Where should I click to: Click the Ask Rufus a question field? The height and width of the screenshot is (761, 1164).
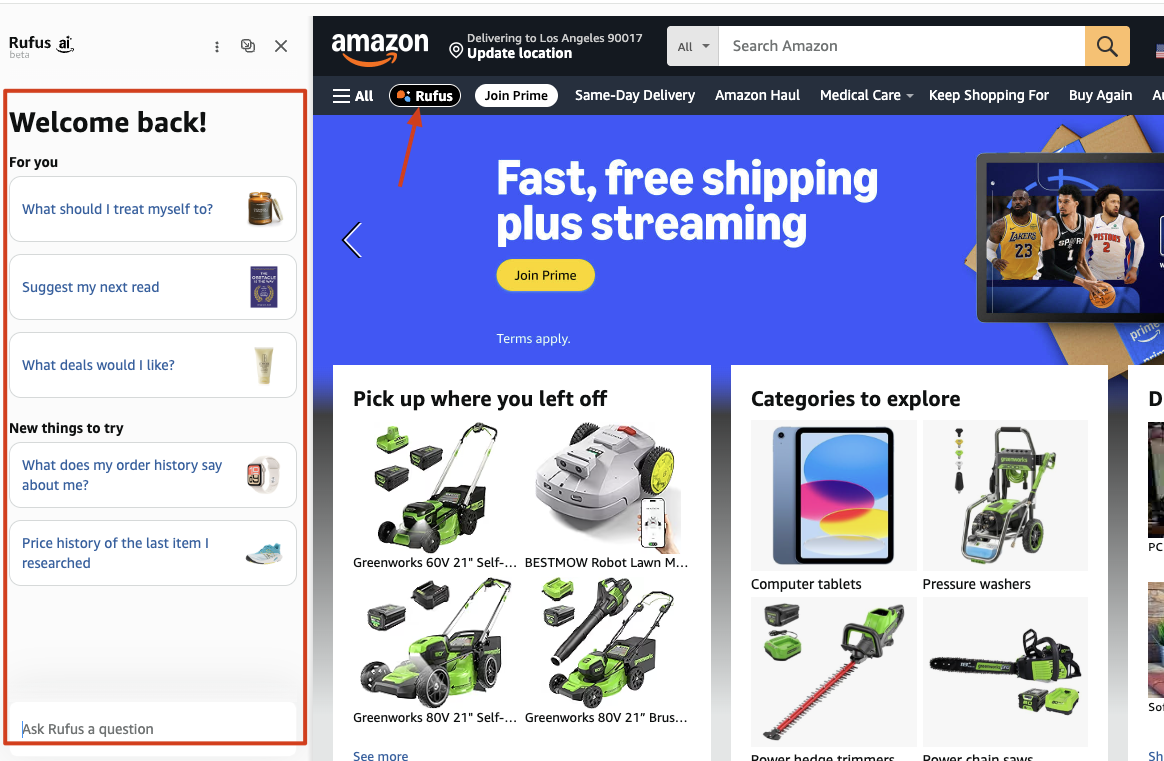pyautogui.click(x=153, y=728)
